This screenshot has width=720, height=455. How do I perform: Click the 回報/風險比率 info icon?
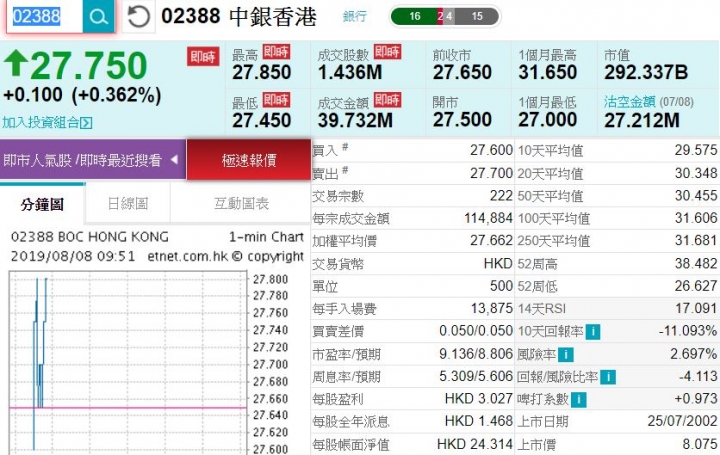pyautogui.click(x=608, y=377)
